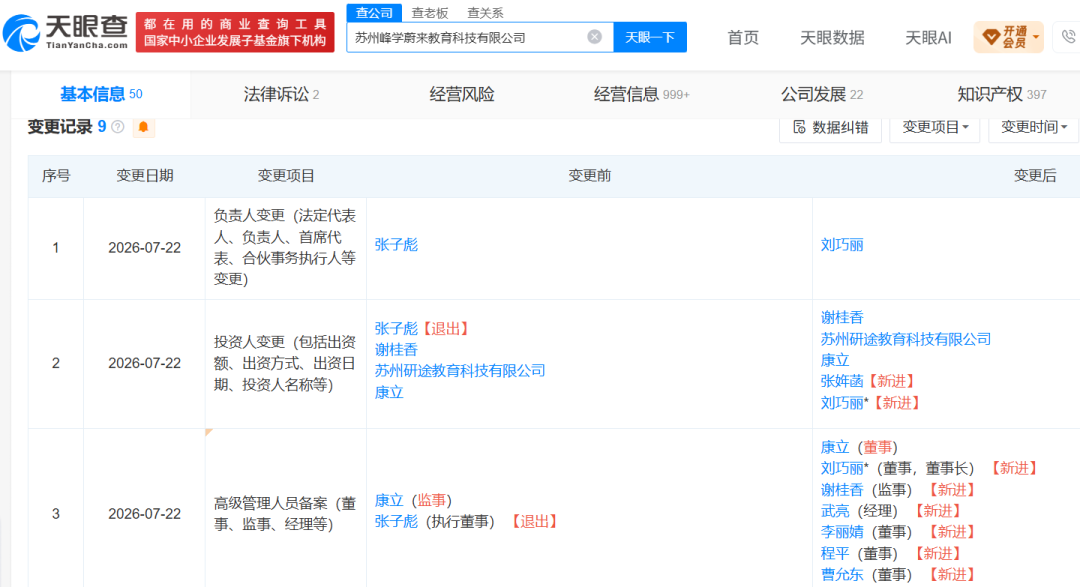The width and height of the screenshot is (1080, 587).
Task: Click the 变更后 column header
Action: pyautogui.click(x=1035, y=176)
